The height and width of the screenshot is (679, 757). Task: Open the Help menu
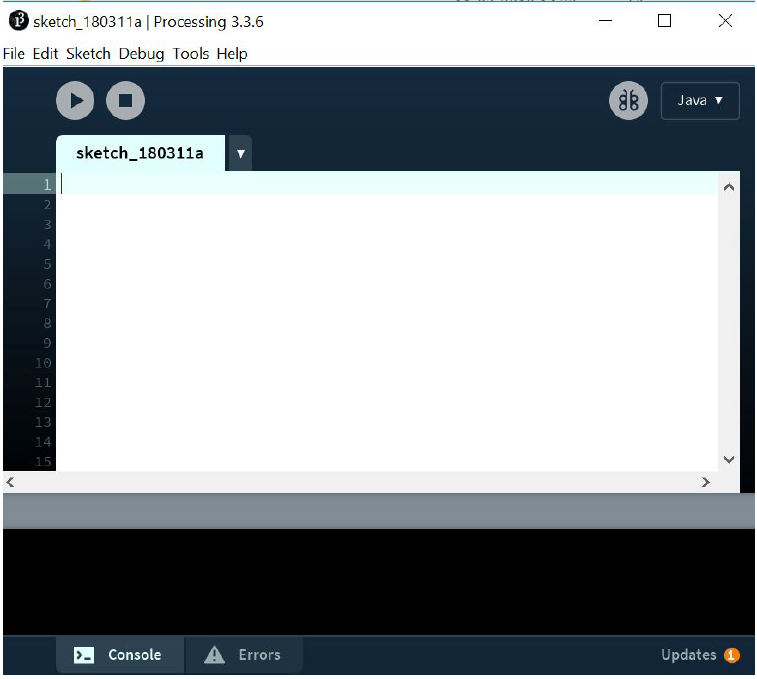click(232, 54)
